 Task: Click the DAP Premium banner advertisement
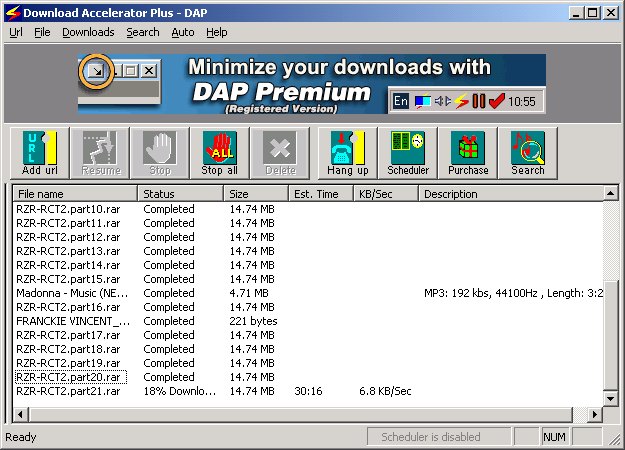click(312, 84)
